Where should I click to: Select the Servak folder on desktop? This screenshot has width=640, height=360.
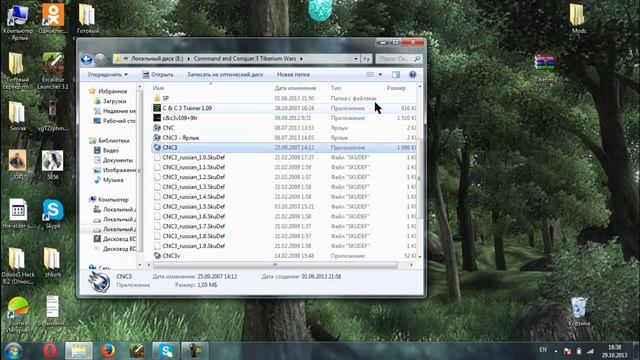tap(18, 116)
